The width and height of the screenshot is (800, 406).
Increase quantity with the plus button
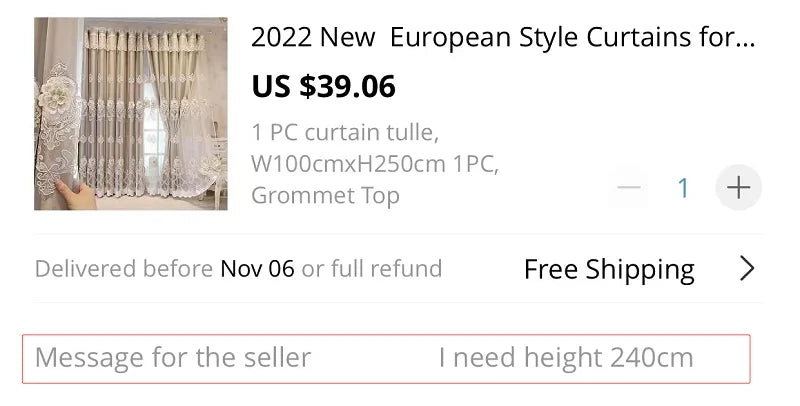click(738, 187)
